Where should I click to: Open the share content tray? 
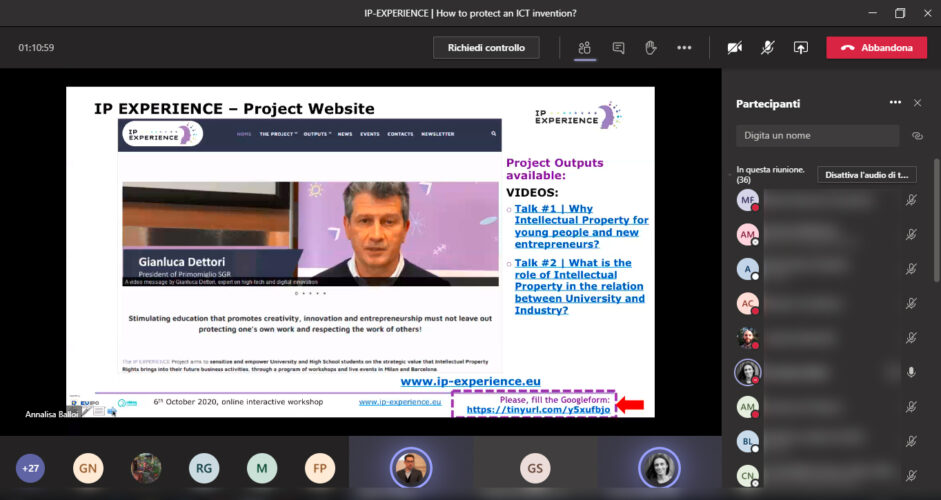pos(801,48)
